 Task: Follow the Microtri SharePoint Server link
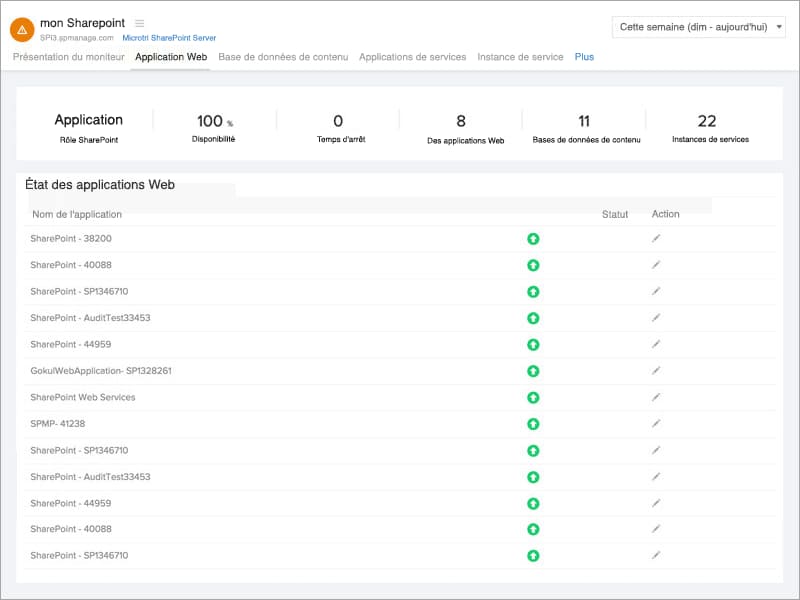point(169,37)
